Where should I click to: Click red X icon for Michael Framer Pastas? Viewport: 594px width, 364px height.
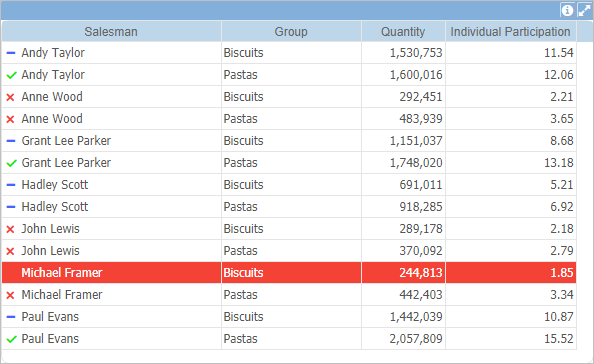coord(11,295)
